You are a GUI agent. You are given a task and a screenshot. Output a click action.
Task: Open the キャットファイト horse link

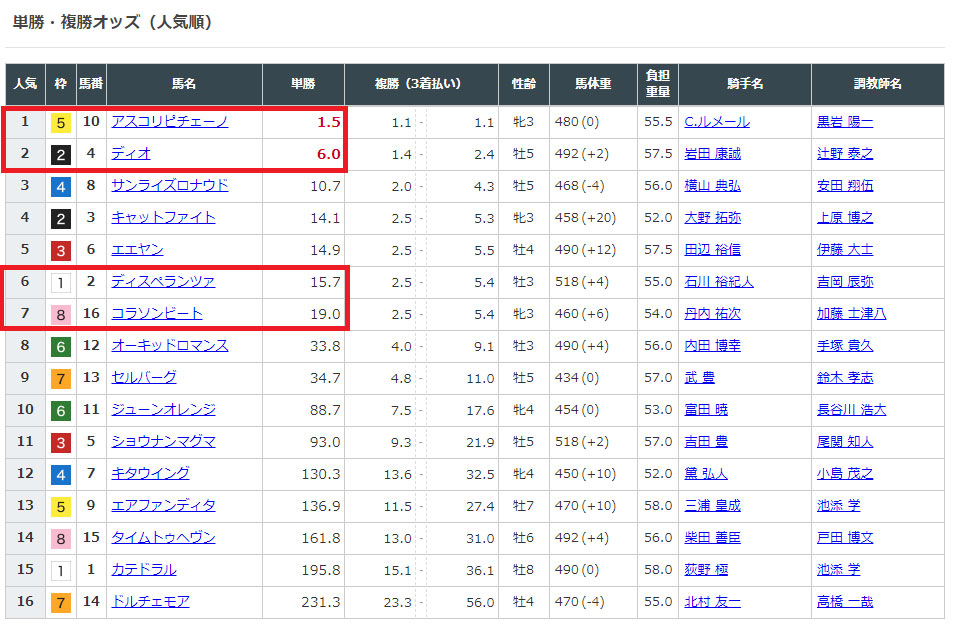pyautogui.click(x=163, y=218)
